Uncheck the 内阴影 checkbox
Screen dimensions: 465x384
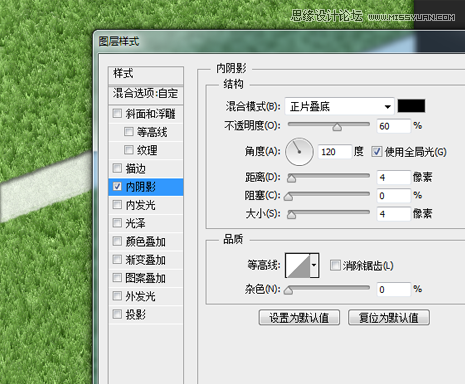117,186
